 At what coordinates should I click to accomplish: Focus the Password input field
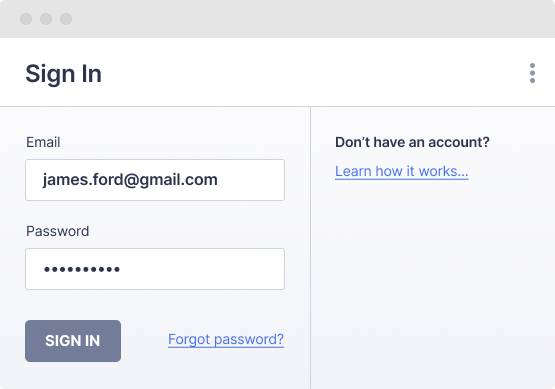(x=155, y=269)
